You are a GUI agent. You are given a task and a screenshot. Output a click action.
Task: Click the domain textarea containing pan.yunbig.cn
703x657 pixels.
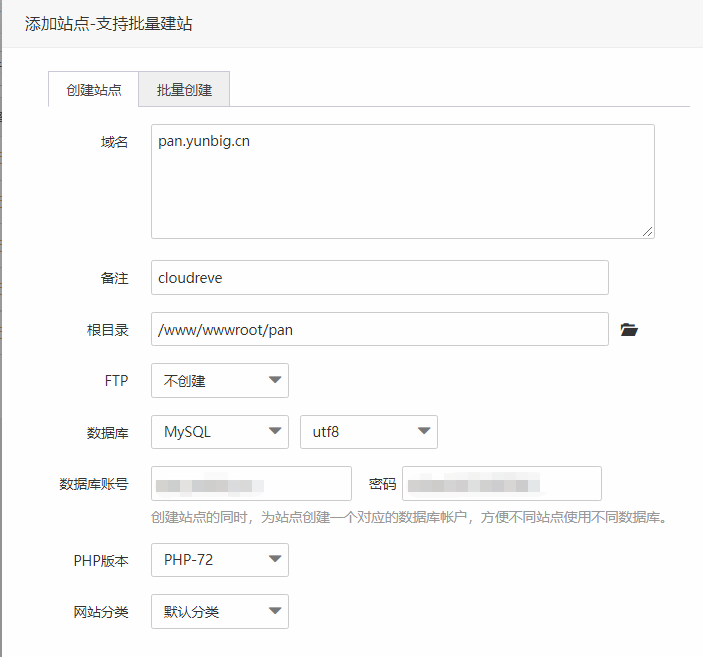pos(402,181)
